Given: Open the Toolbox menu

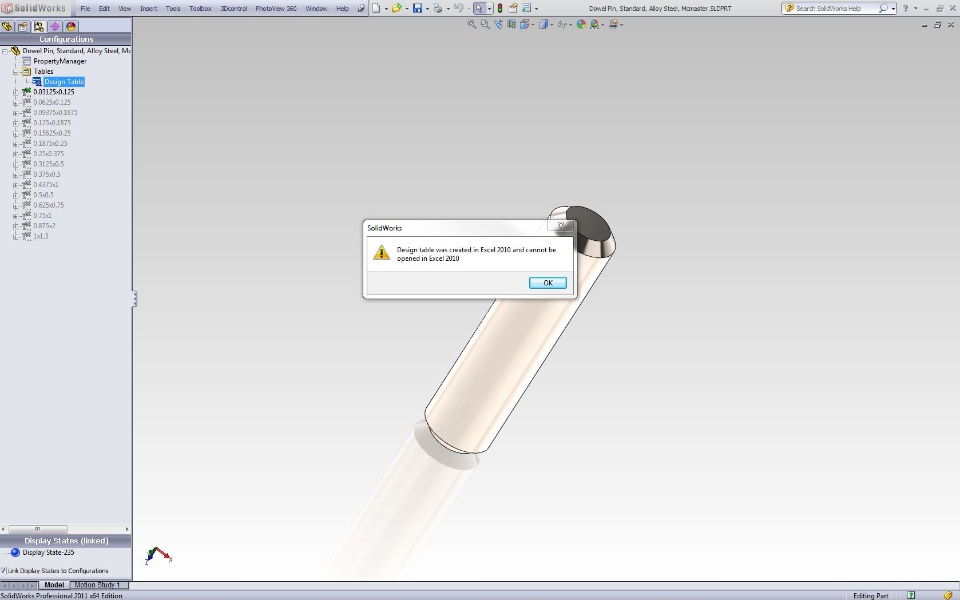Looking at the screenshot, I should click(x=200, y=9).
